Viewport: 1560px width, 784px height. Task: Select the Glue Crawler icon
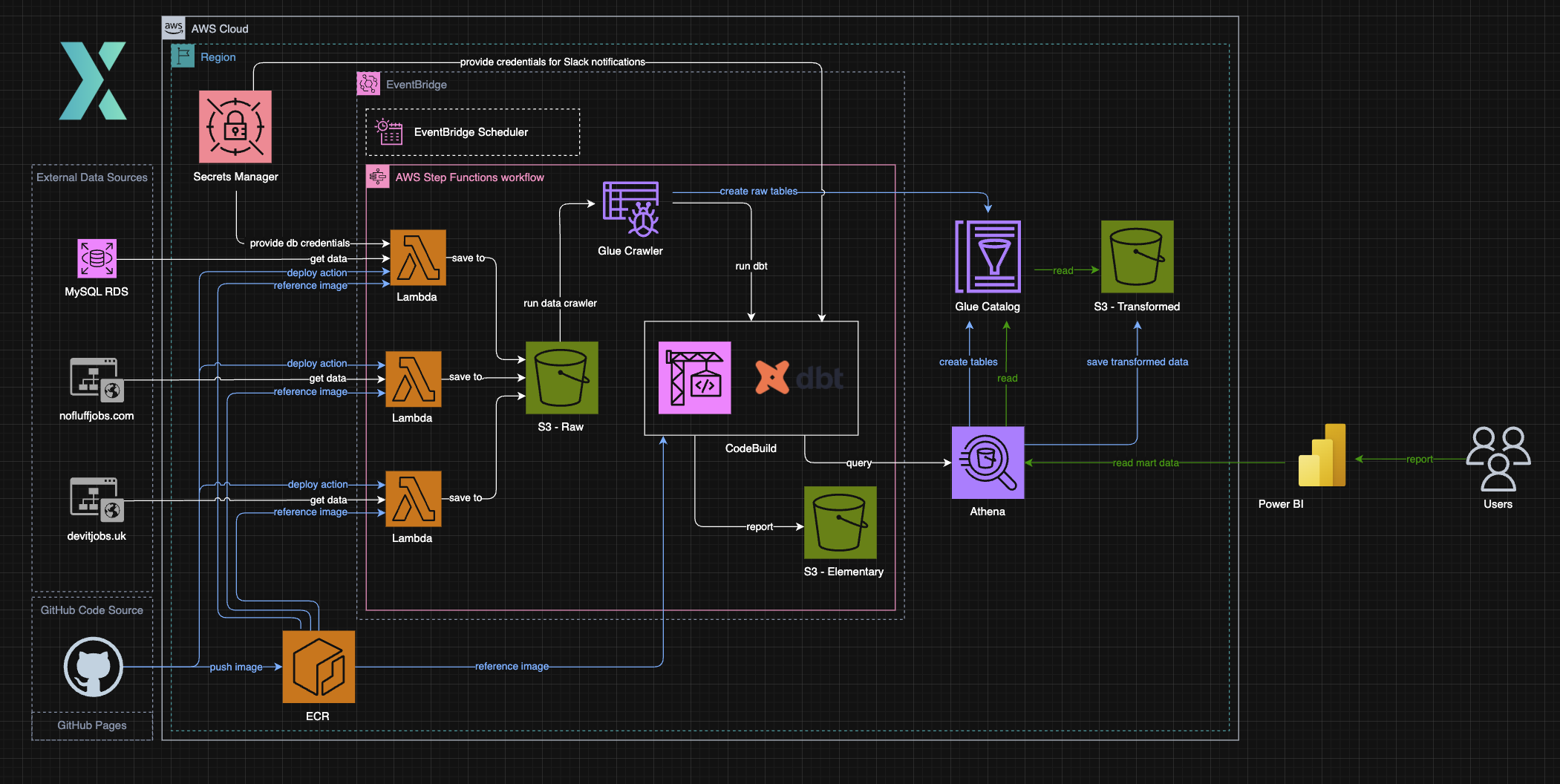coord(631,209)
